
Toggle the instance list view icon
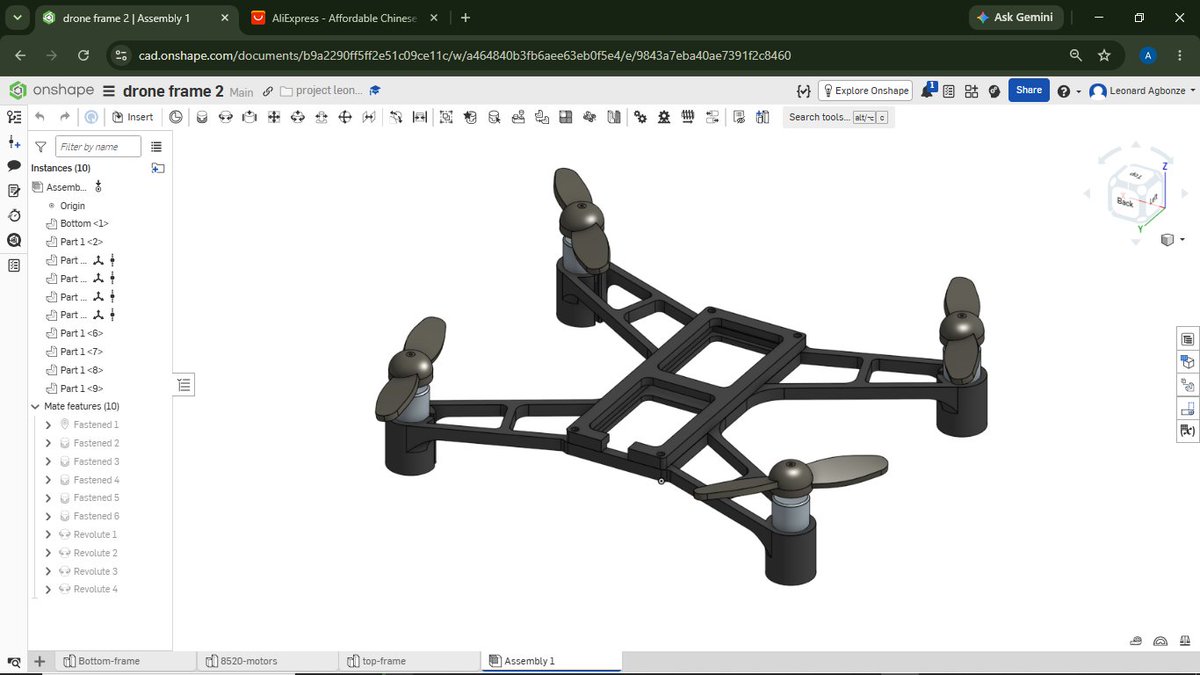(157, 147)
